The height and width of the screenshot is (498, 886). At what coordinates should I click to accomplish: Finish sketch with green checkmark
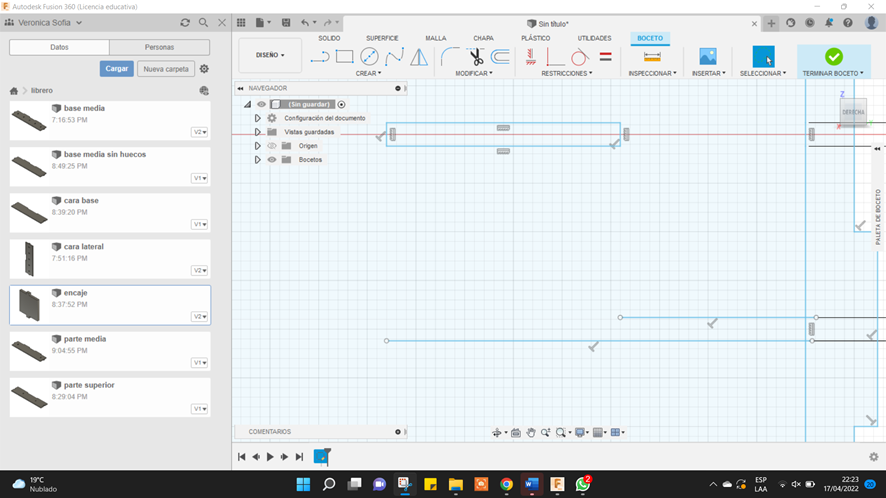pyautogui.click(x=833, y=57)
